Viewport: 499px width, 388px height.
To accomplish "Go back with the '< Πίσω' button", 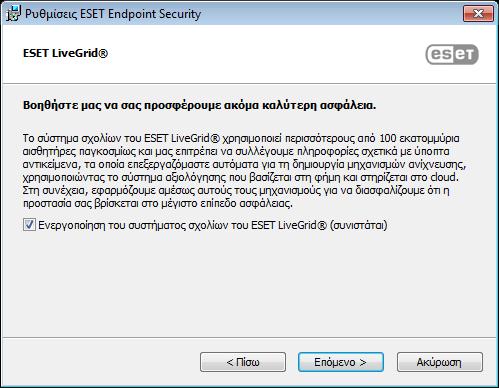I will tap(243, 362).
